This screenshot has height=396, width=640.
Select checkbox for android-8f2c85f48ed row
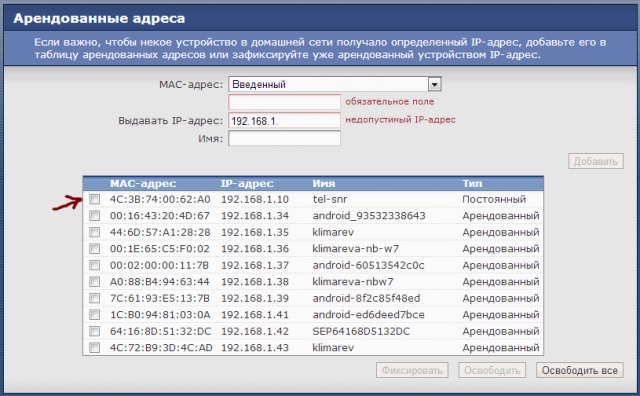coord(94,298)
